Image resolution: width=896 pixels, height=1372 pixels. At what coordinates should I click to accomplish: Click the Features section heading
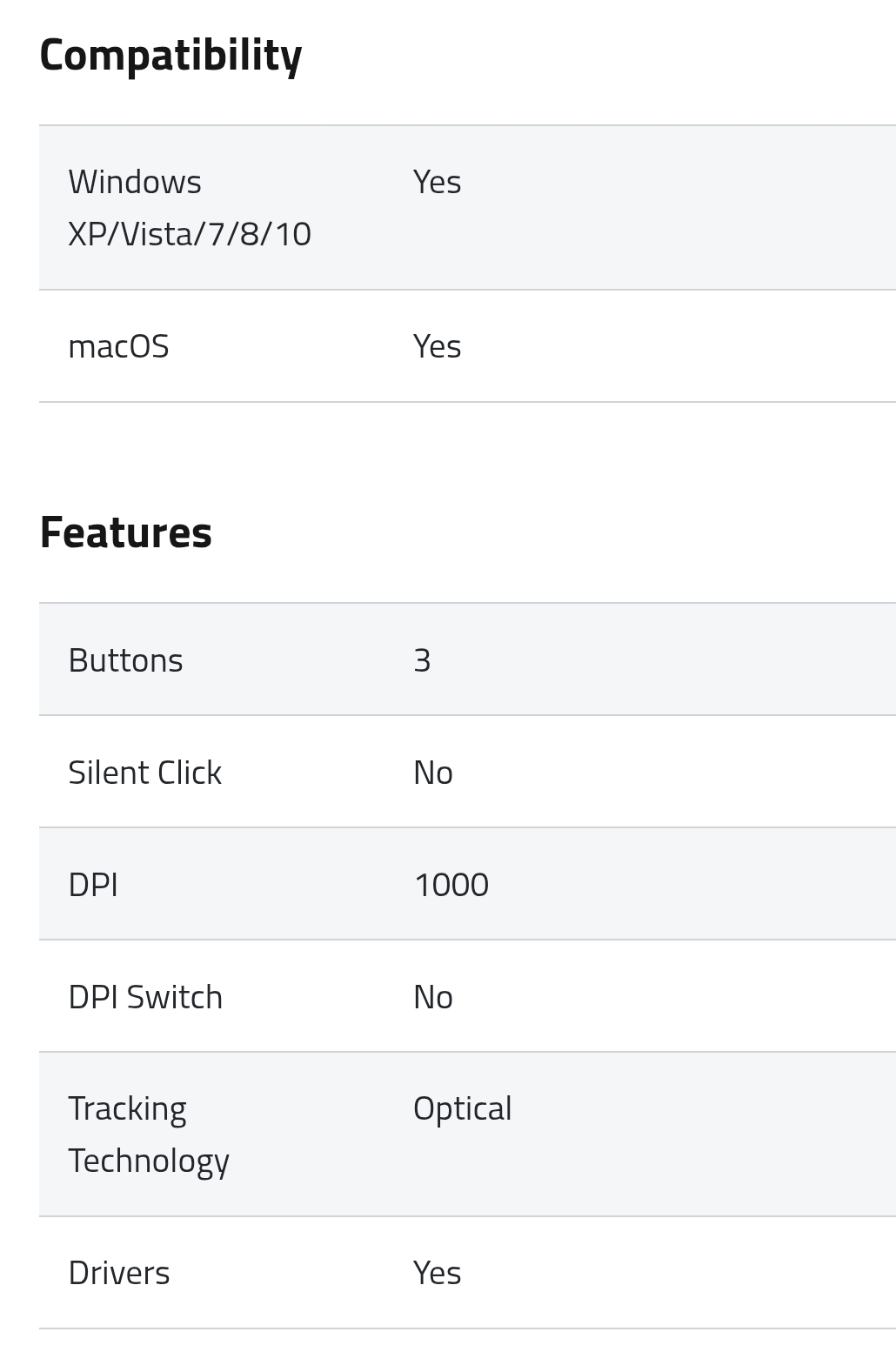(x=126, y=532)
